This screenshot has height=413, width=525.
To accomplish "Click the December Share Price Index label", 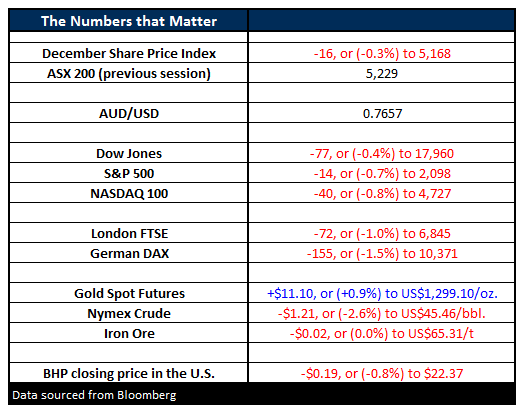I will [x=129, y=53].
